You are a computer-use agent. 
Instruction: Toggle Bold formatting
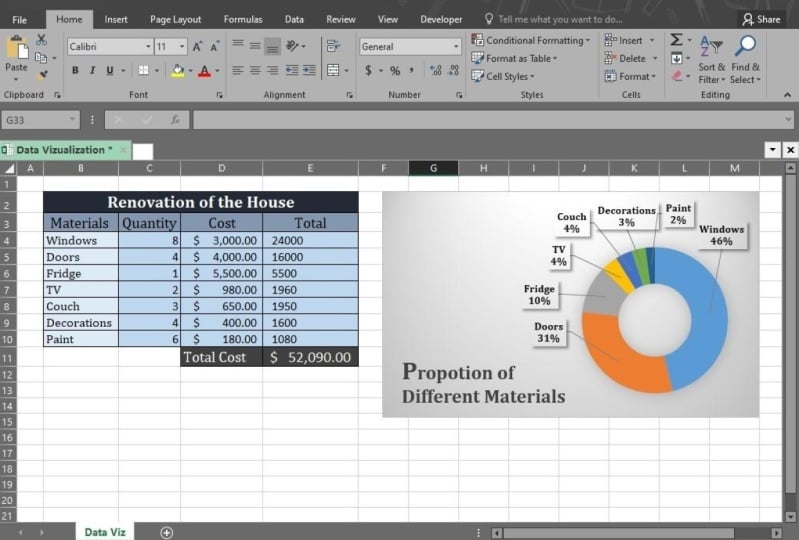tap(75, 70)
